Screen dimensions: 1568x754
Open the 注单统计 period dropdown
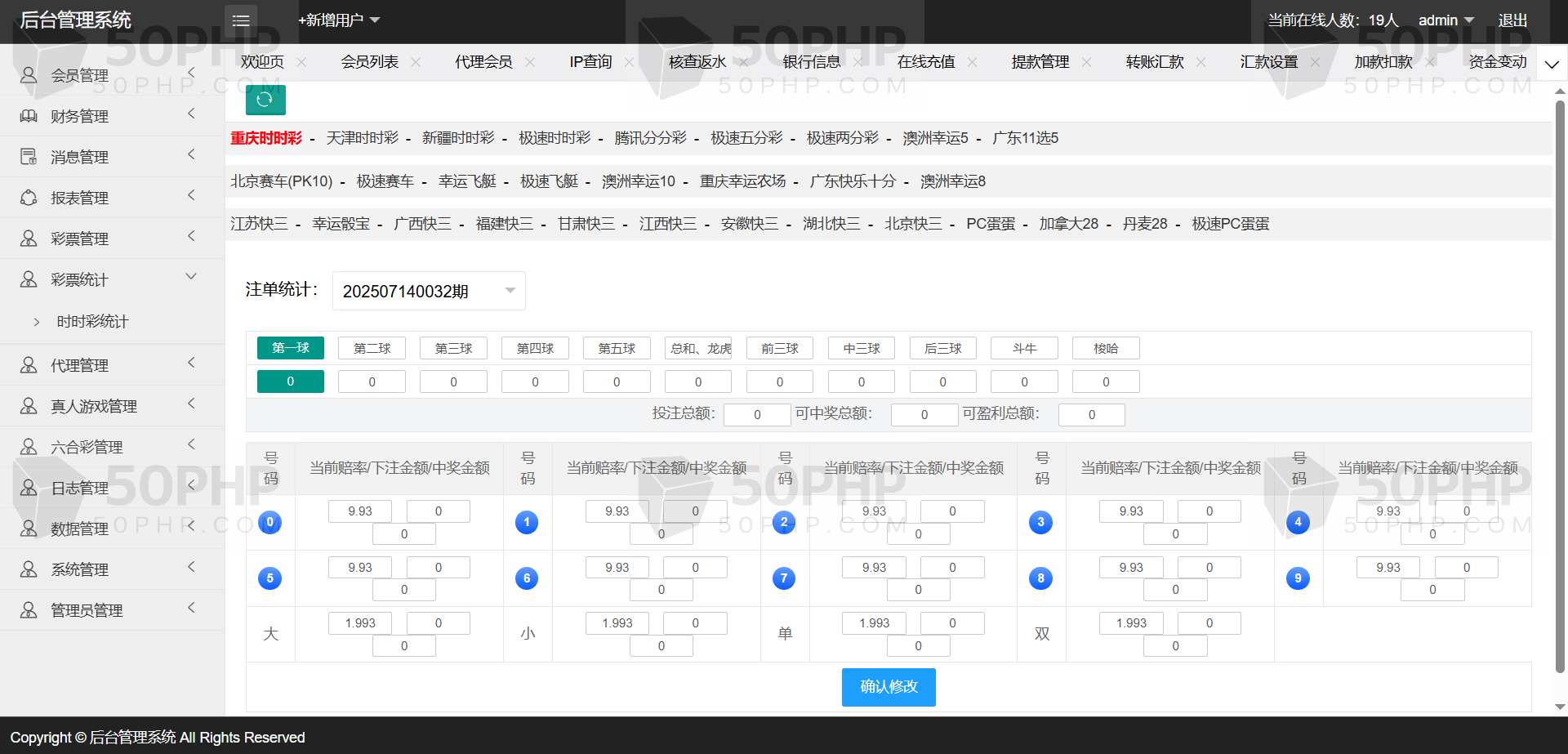pyautogui.click(x=429, y=291)
